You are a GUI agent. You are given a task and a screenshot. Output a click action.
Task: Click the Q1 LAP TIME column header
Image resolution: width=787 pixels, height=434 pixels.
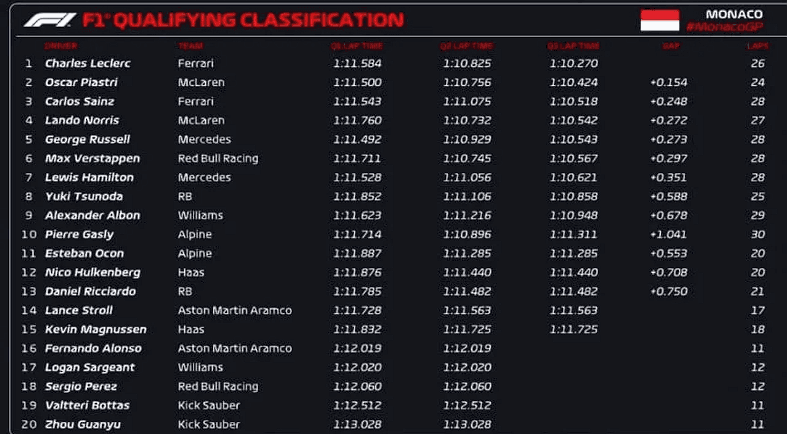[x=357, y=46]
